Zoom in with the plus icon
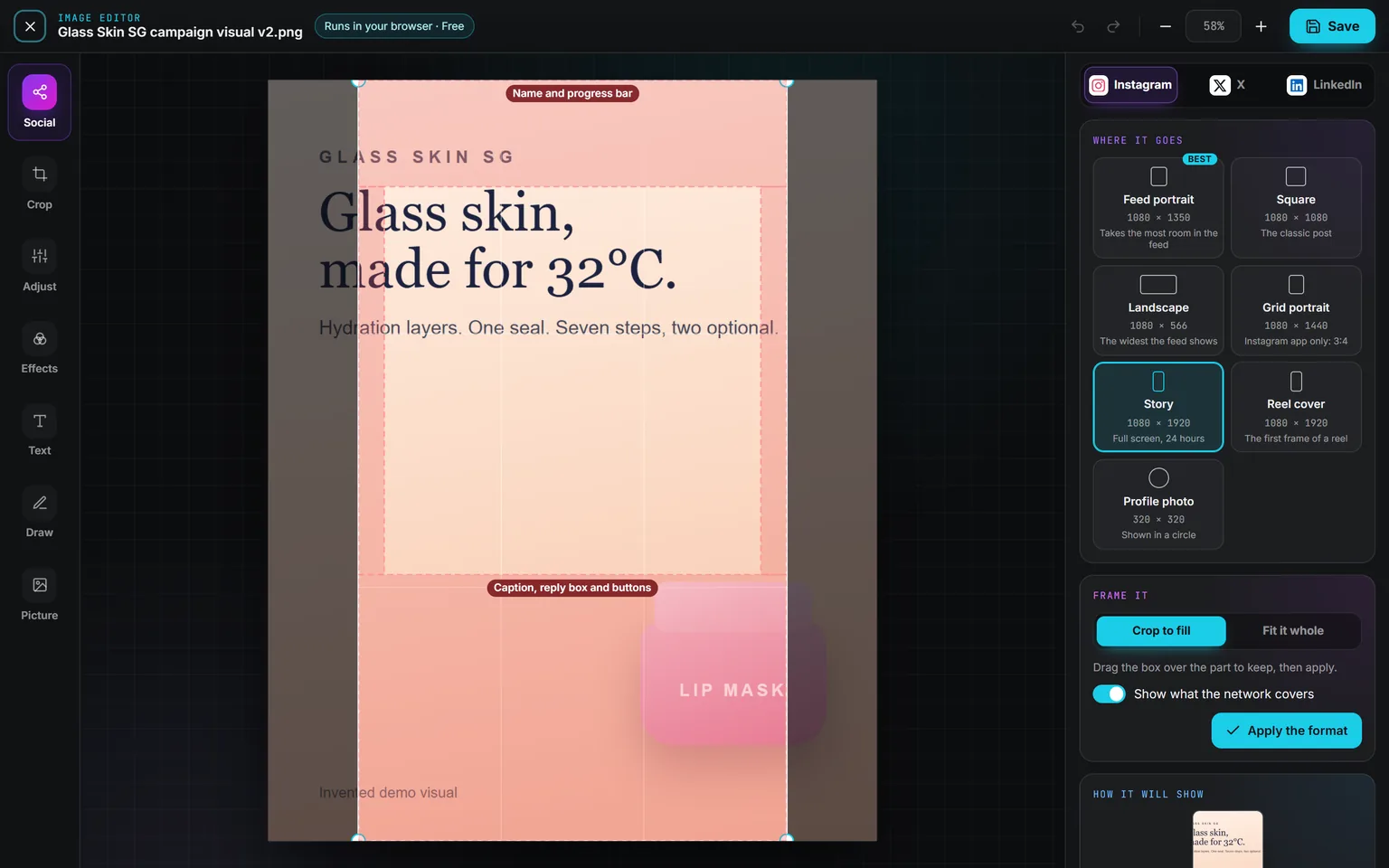Viewport: 1389px width, 868px height. point(1261,26)
